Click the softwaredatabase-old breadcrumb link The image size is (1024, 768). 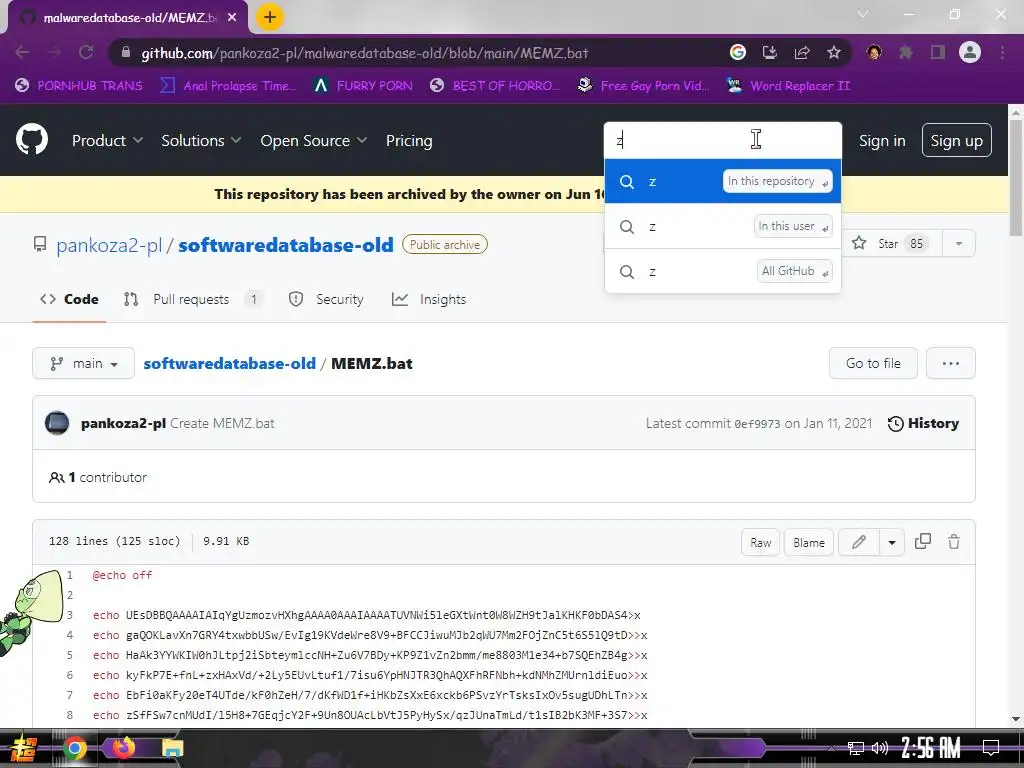point(229,363)
